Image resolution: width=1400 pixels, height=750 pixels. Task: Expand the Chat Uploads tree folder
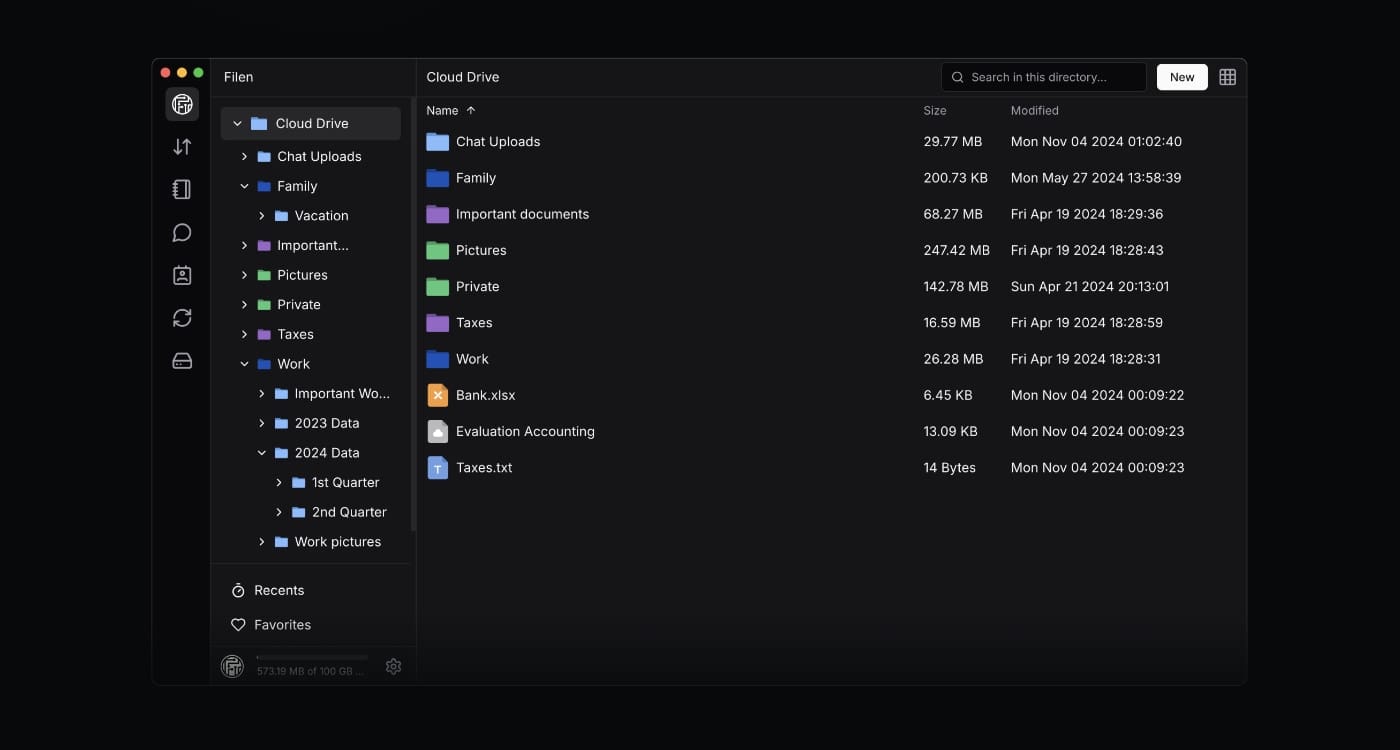coord(244,157)
